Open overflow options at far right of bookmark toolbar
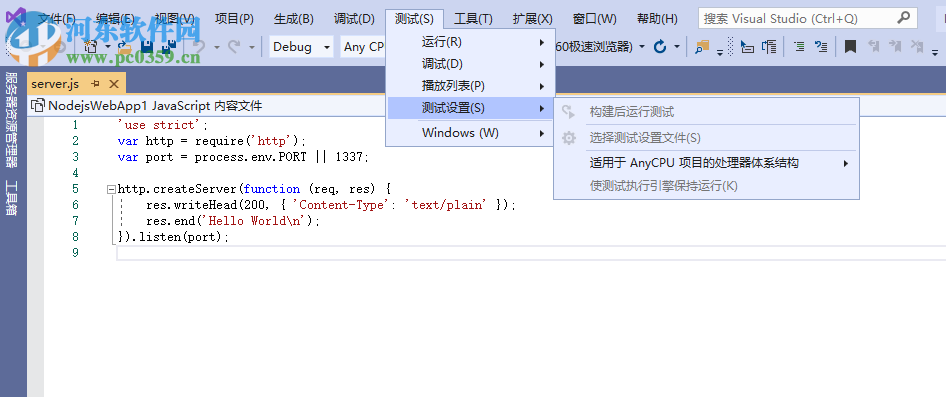The image size is (946, 397). (935, 53)
